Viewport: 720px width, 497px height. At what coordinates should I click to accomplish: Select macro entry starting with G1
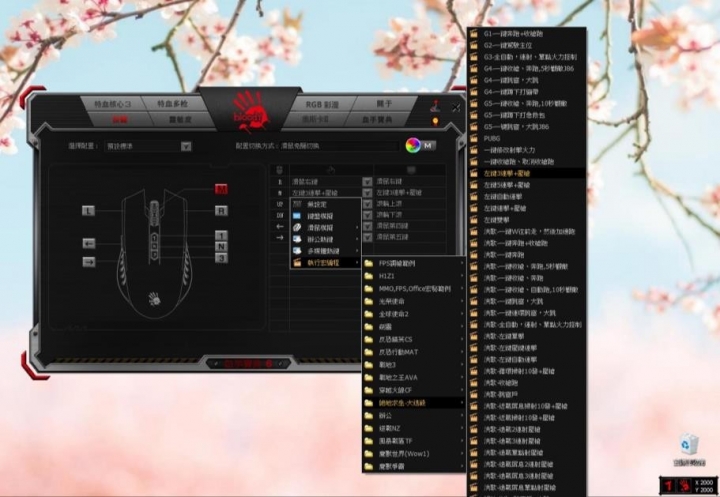click(x=526, y=34)
